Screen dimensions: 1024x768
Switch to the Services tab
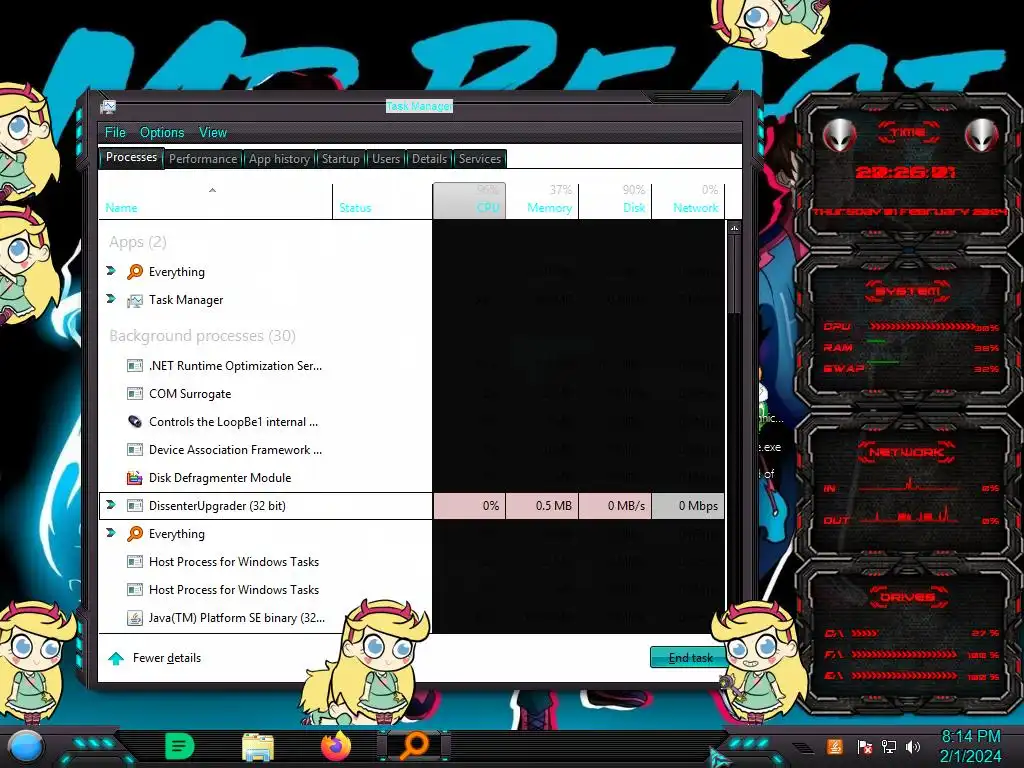coord(479,159)
